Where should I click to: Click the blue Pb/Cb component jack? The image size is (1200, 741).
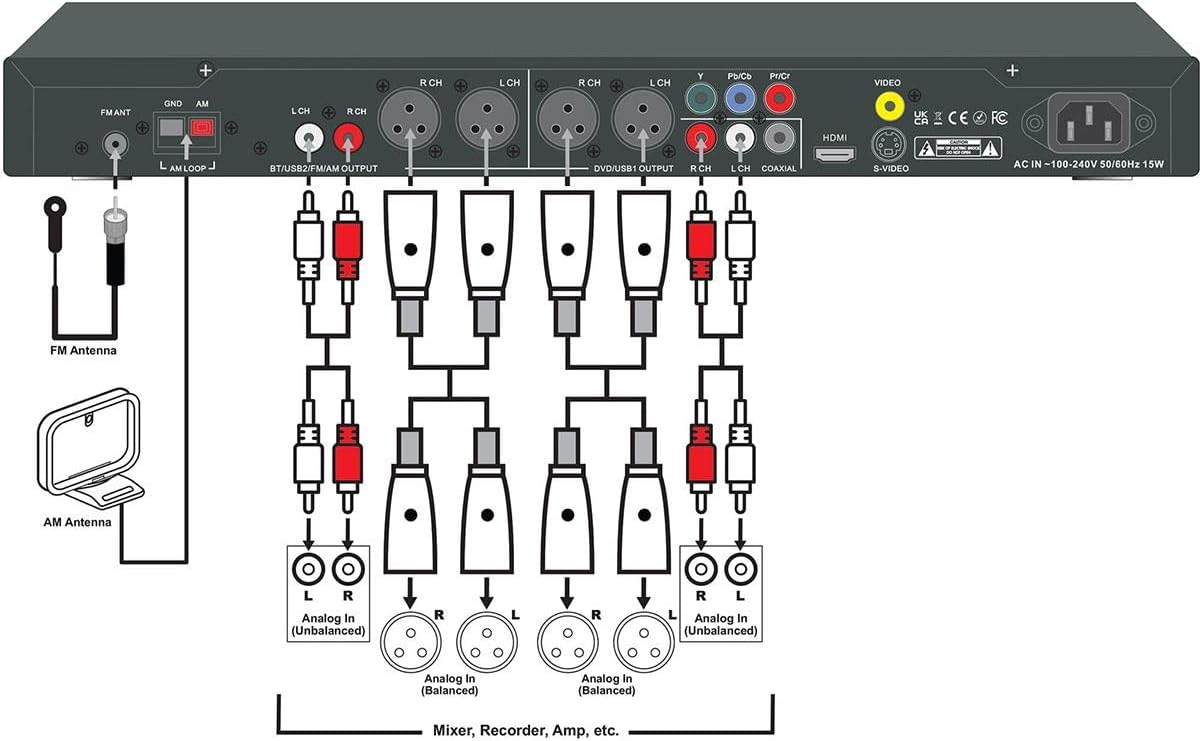coord(739,97)
